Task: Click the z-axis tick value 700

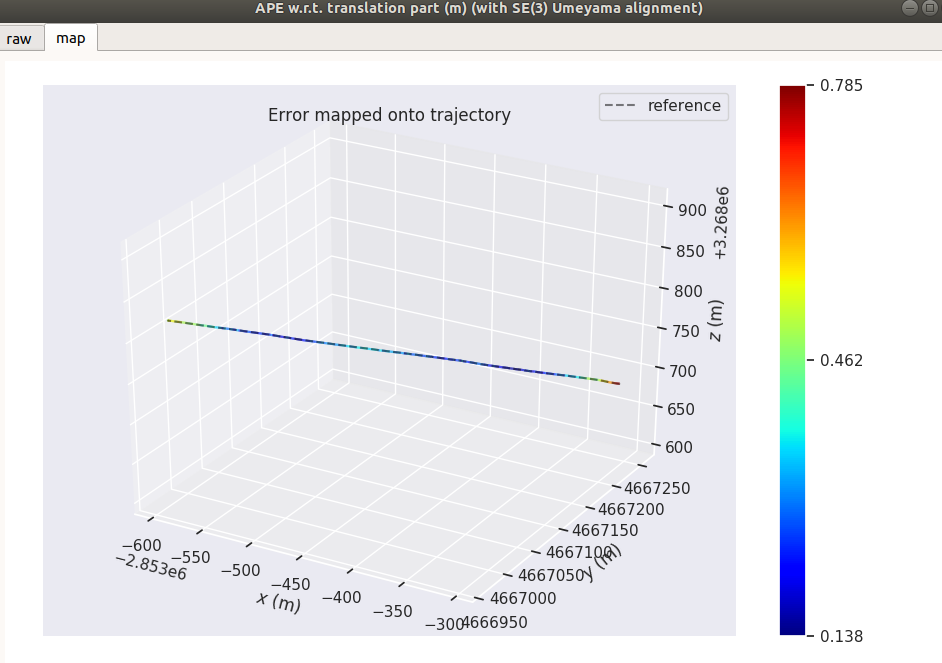Action: (683, 371)
